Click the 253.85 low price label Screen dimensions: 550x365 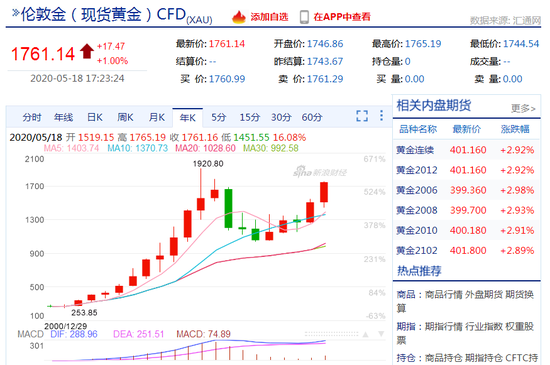(x=84, y=313)
